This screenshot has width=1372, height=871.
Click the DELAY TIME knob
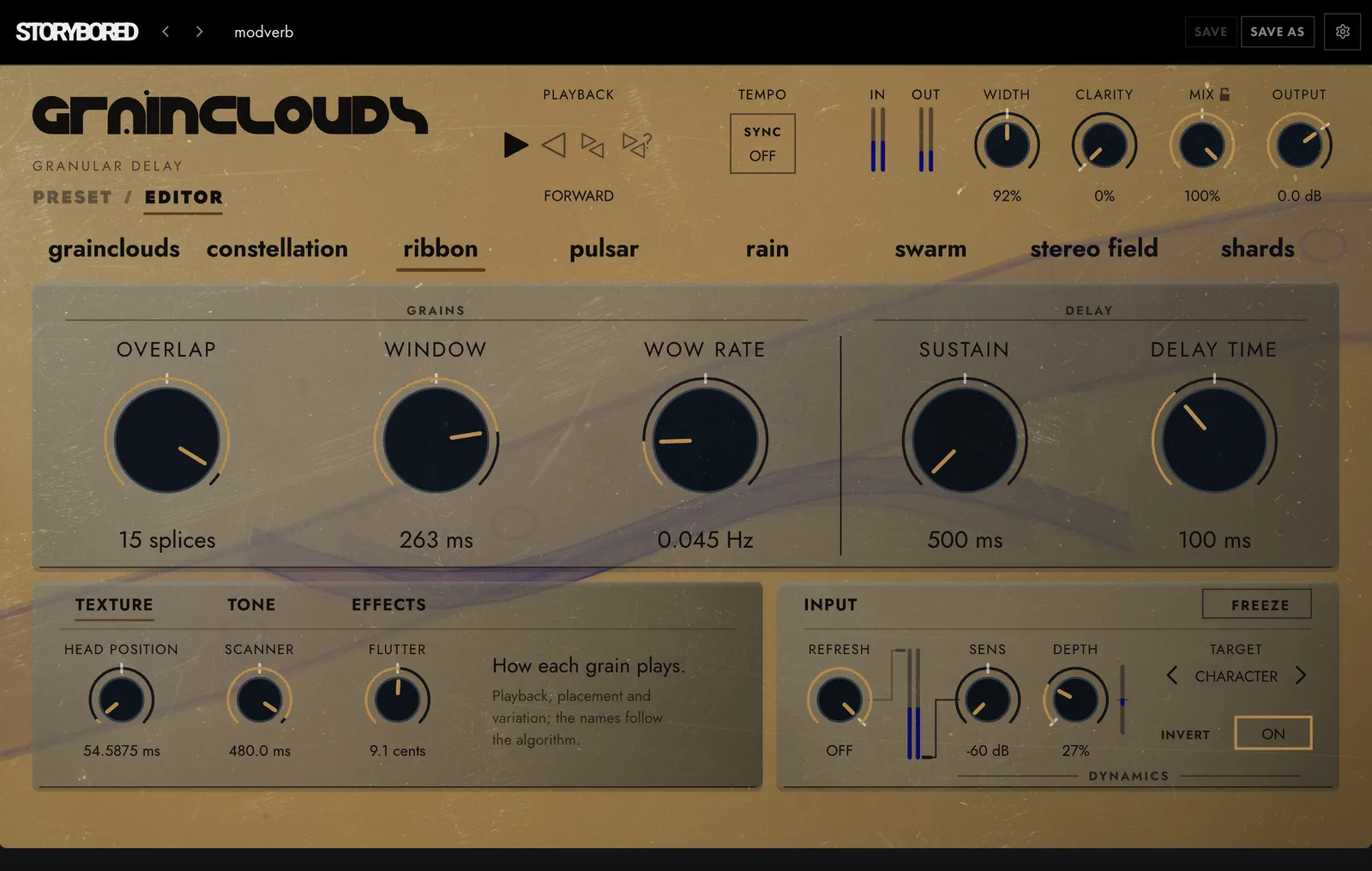point(1214,440)
